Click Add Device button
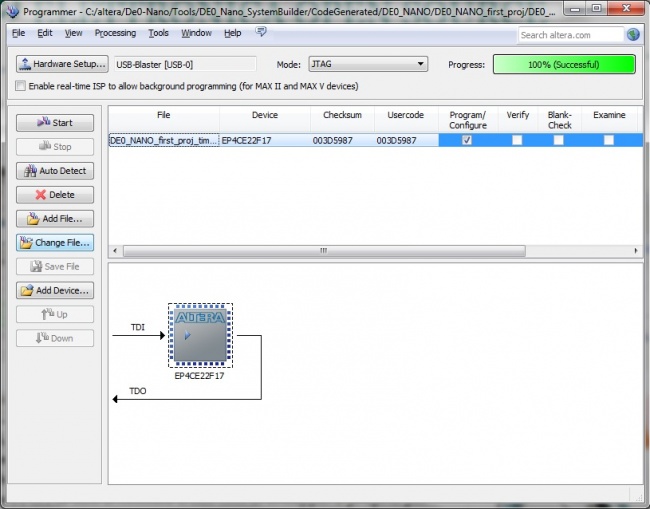Viewport: 650px width, 509px height. [x=55, y=291]
